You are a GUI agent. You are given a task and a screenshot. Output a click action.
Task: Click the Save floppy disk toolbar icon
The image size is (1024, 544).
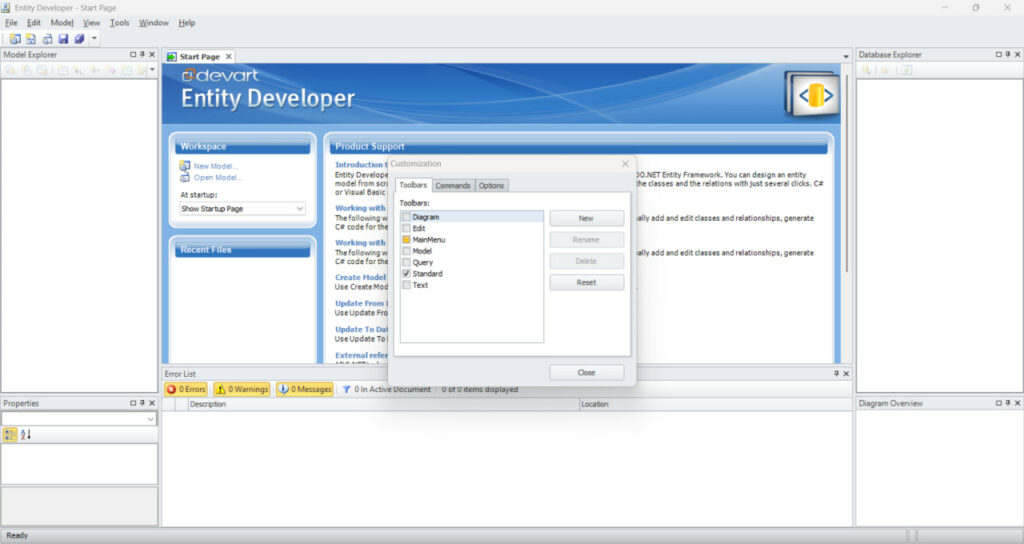tap(63, 39)
